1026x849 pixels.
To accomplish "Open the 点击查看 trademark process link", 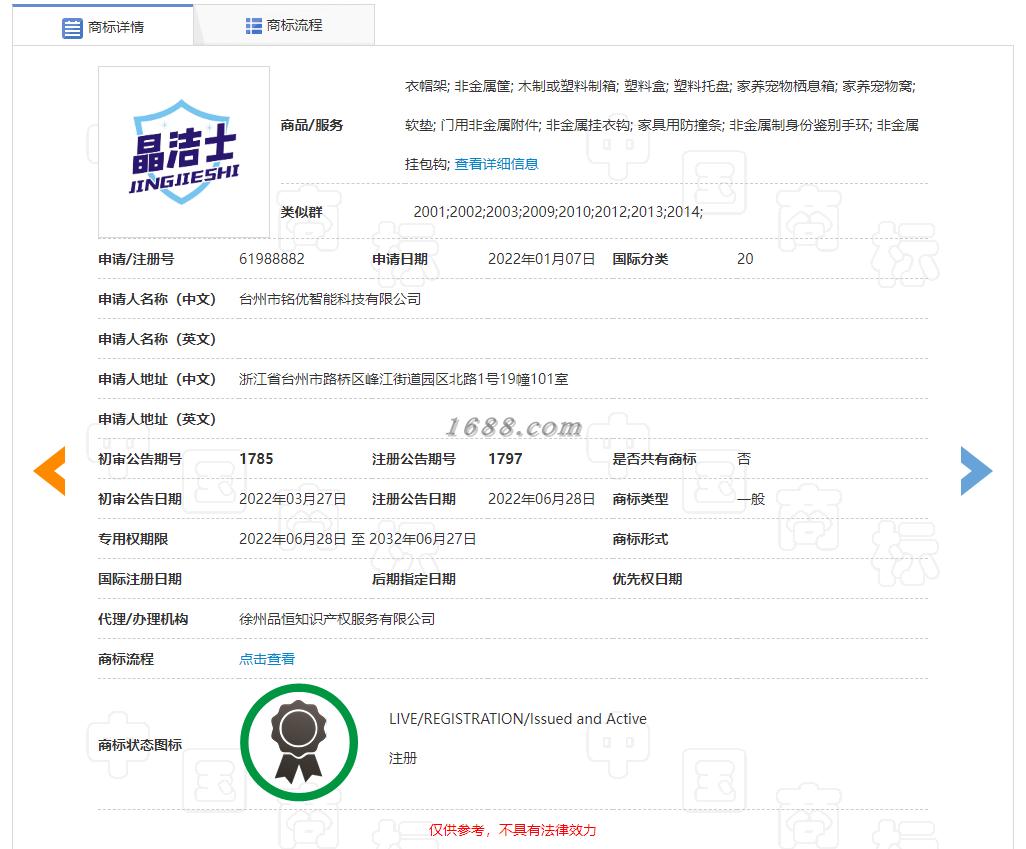I will tap(267, 659).
